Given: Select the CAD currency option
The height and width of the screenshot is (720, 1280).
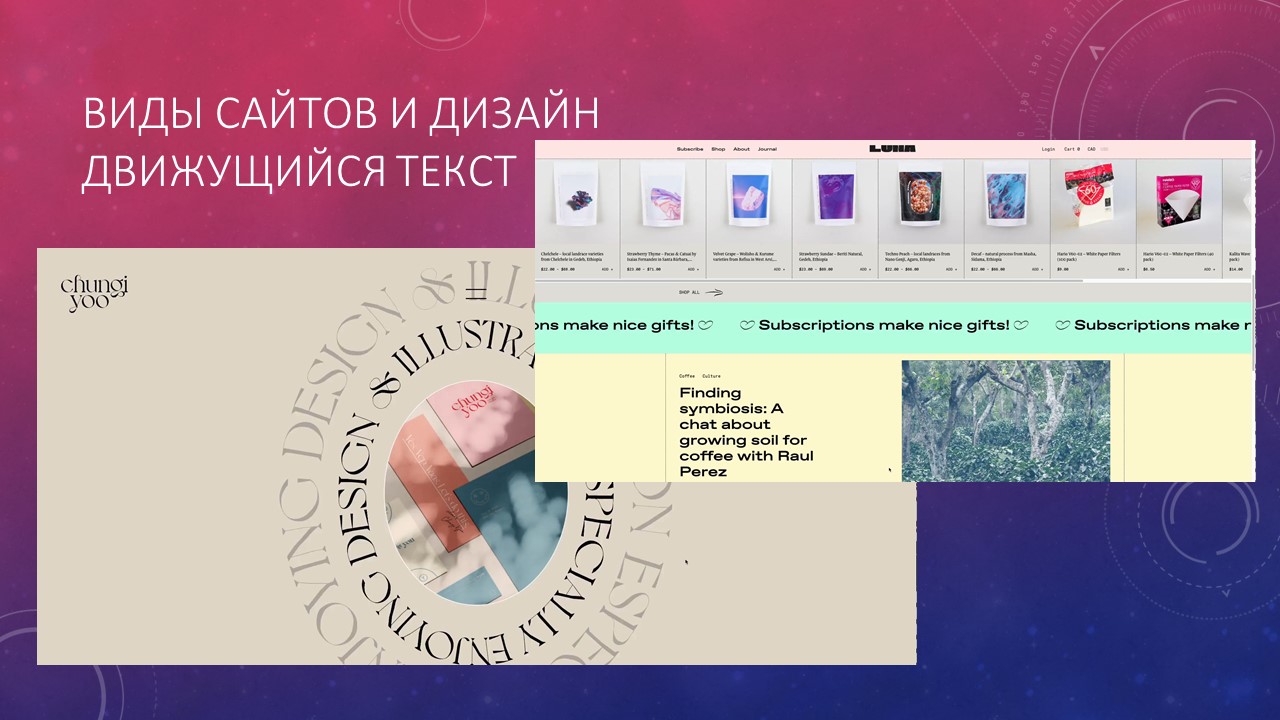Looking at the screenshot, I should point(1091,149).
